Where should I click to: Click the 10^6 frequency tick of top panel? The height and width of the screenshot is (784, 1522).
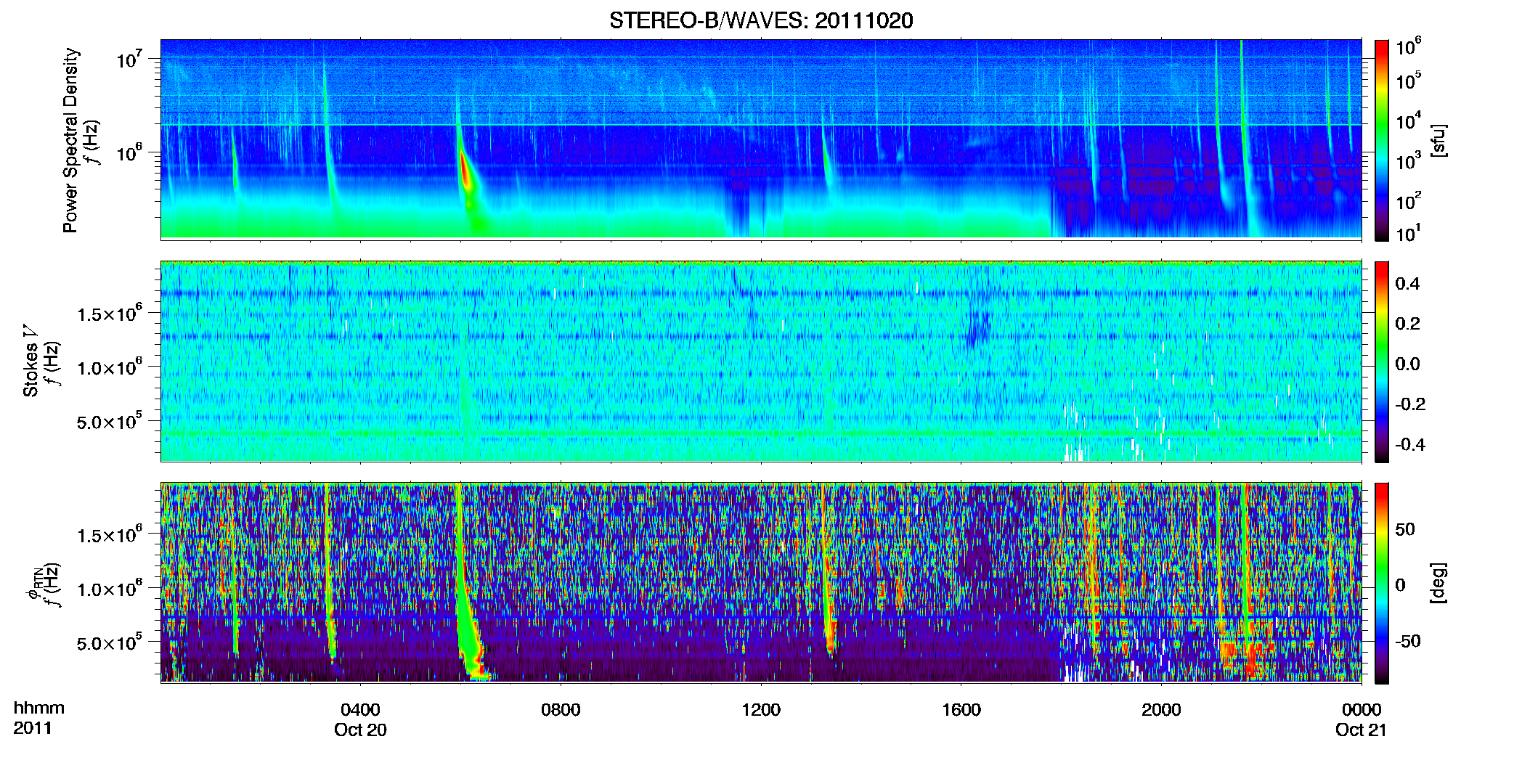[129, 153]
